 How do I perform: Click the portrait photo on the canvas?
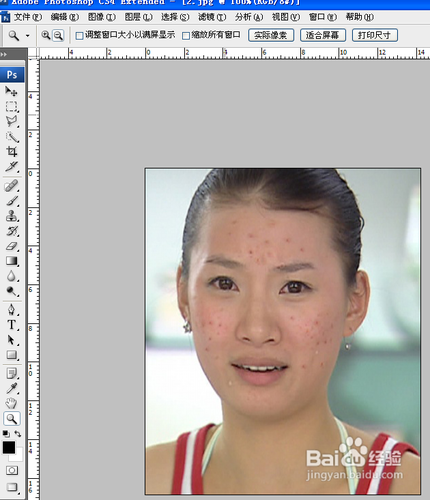click(x=283, y=331)
